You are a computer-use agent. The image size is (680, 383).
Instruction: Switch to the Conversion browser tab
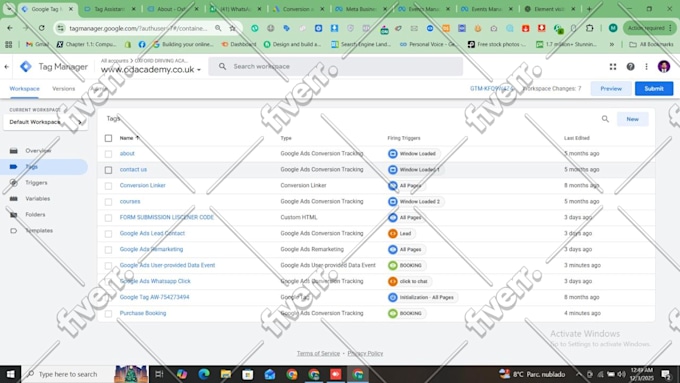298,9
